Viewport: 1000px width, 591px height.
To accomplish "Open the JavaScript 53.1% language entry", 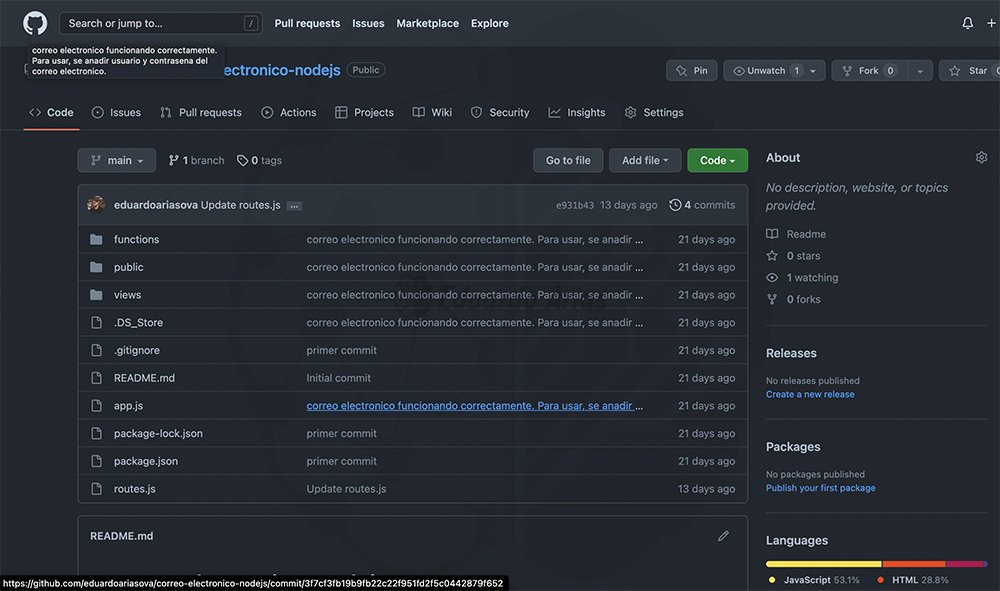I will tap(814, 580).
